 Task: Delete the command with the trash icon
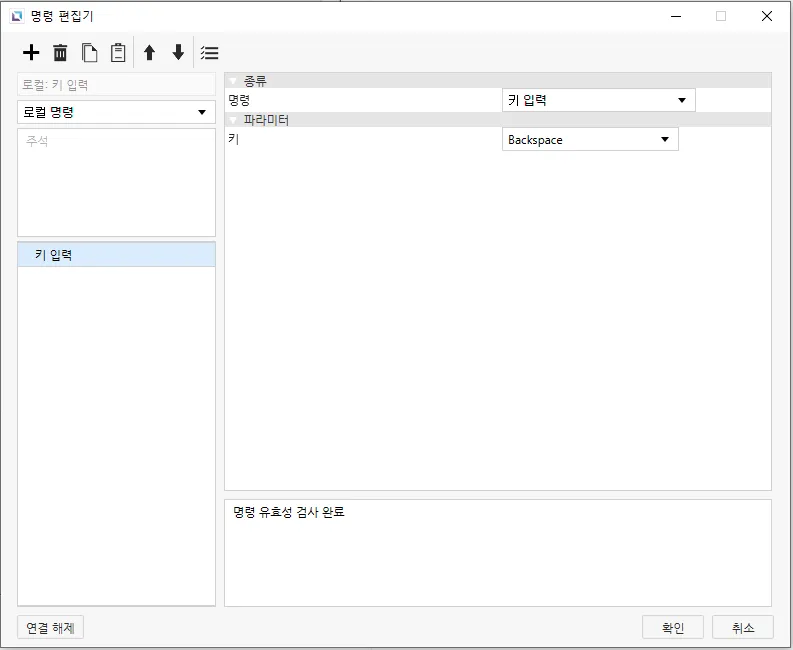point(60,53)
